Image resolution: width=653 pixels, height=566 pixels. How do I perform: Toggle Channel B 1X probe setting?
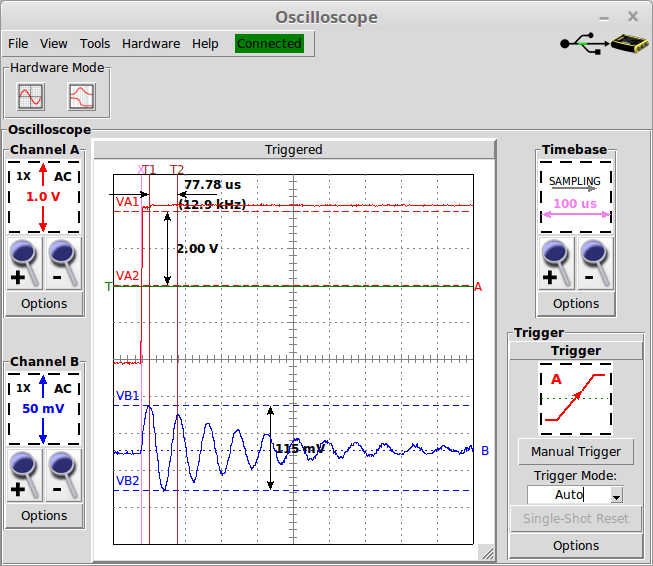tap(23, 388)
